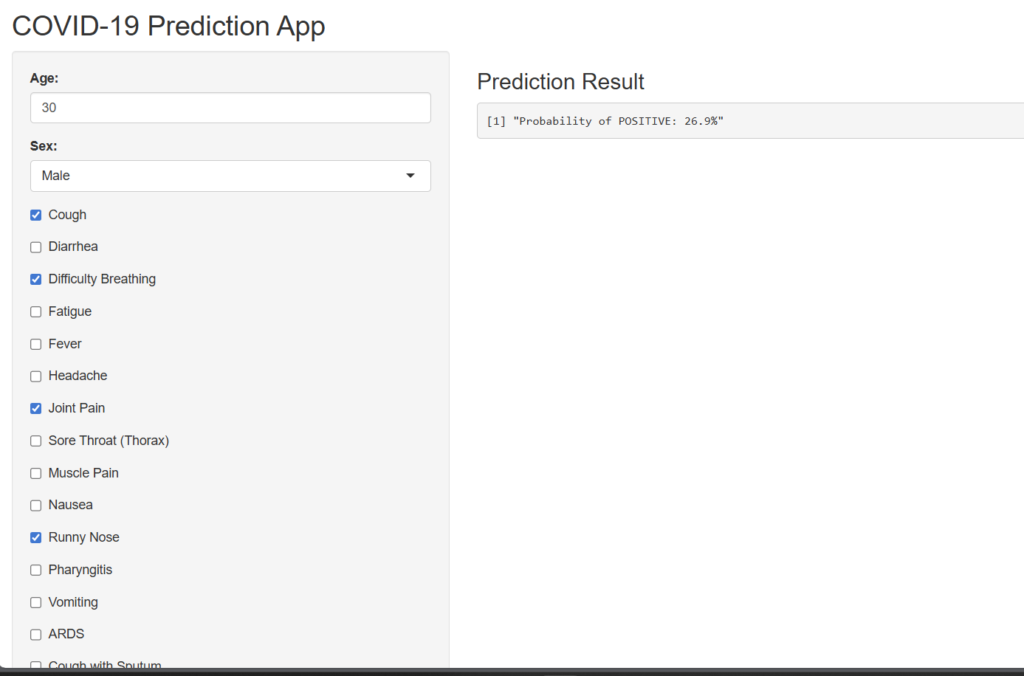Screen dimensions: 1024x676
Task: Untick the Runny Nose checkbox
Action: point(36,538)
